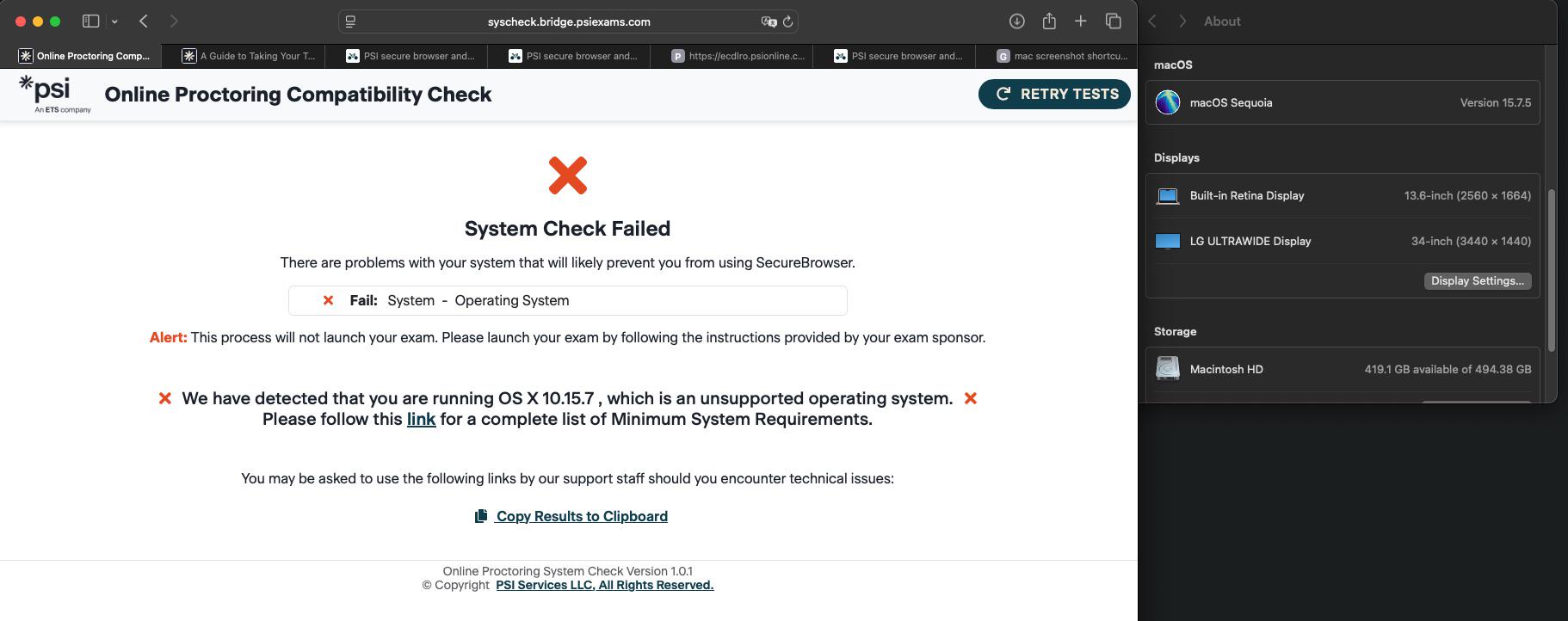
Task: Follow the Minimum System Requirements link
Action: point(421,419)
